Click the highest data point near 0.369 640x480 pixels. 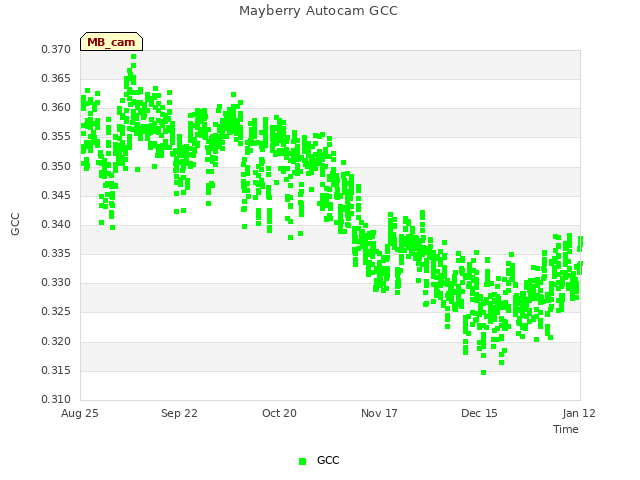(x=133, y=56)
